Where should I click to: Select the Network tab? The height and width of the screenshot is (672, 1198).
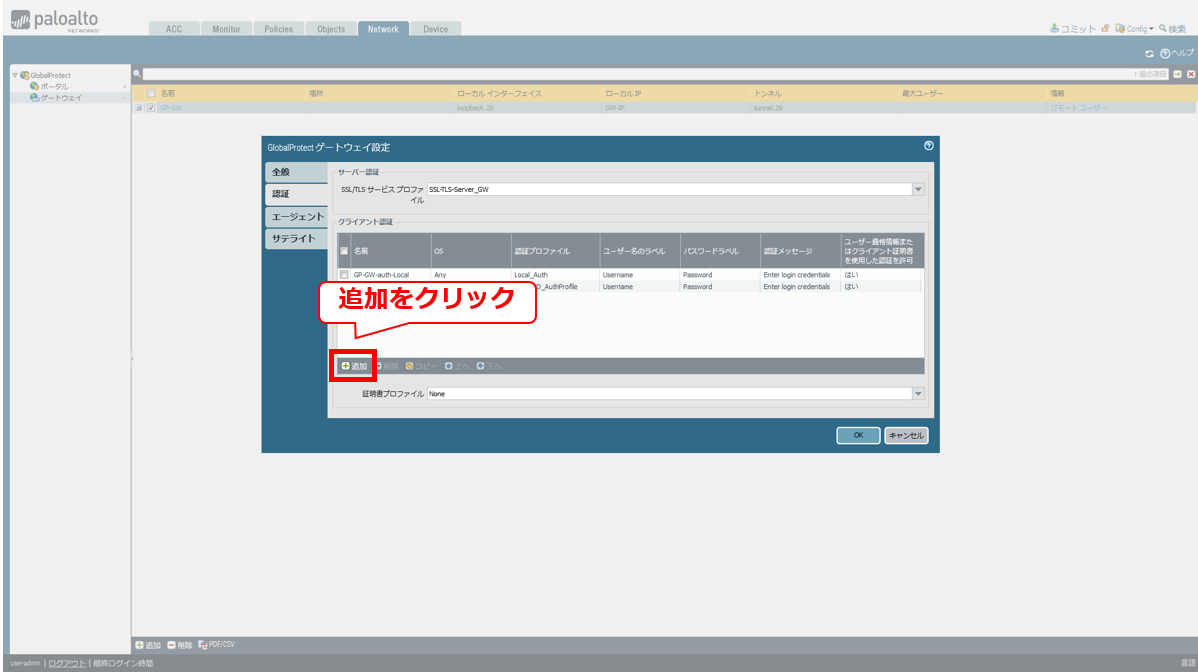pos(383,29)
